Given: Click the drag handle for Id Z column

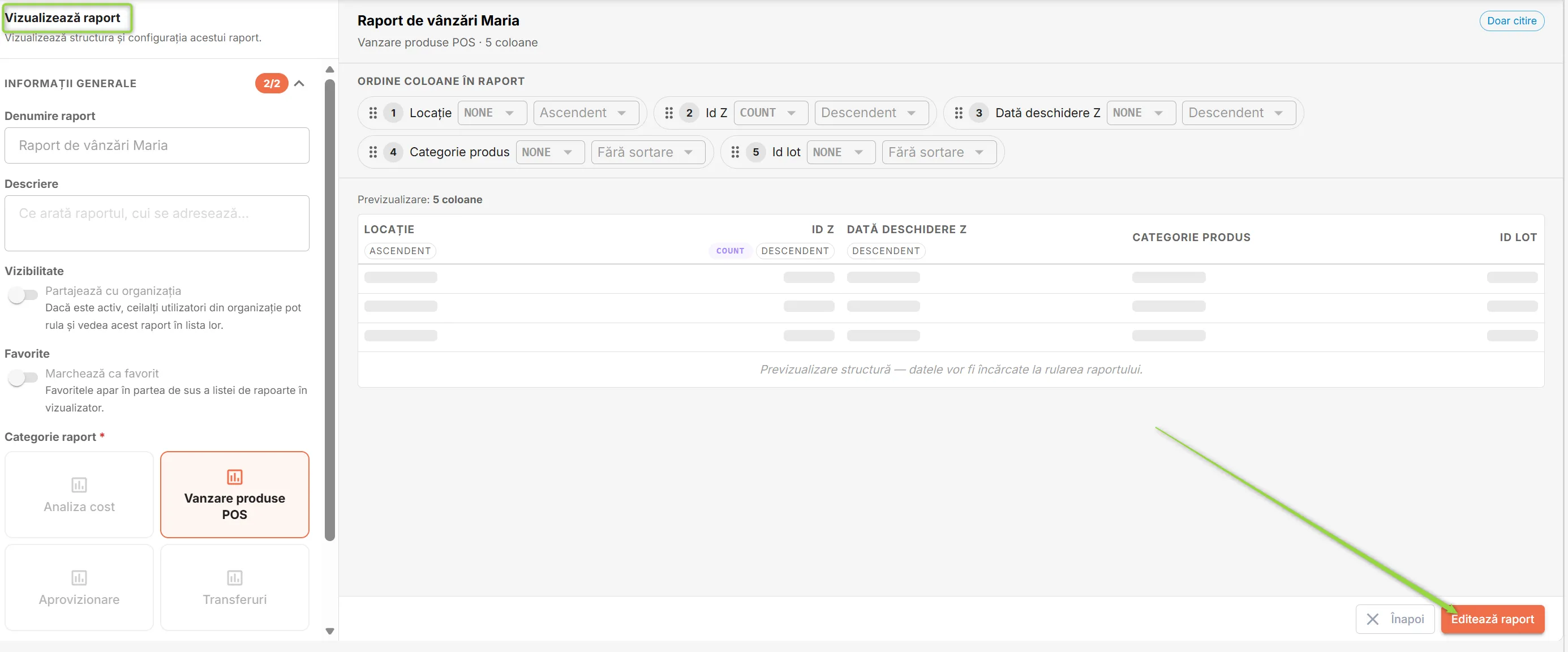Looking at the screenshot, I should pos(669,113).
